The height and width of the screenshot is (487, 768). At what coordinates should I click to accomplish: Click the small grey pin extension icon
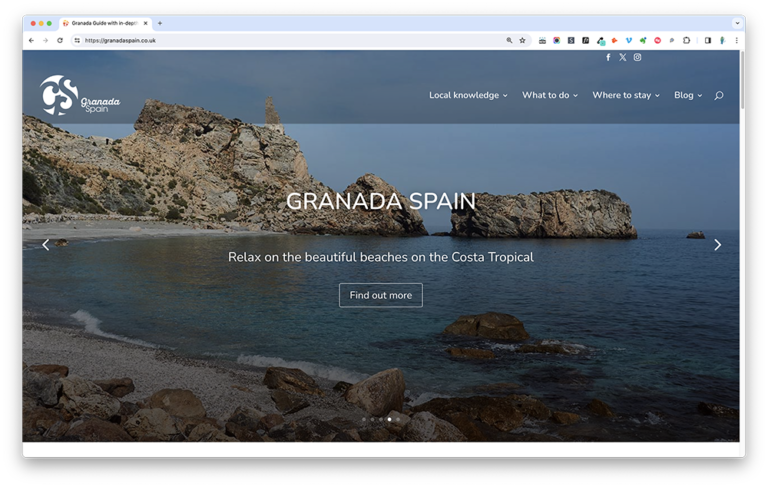[672, 41]
